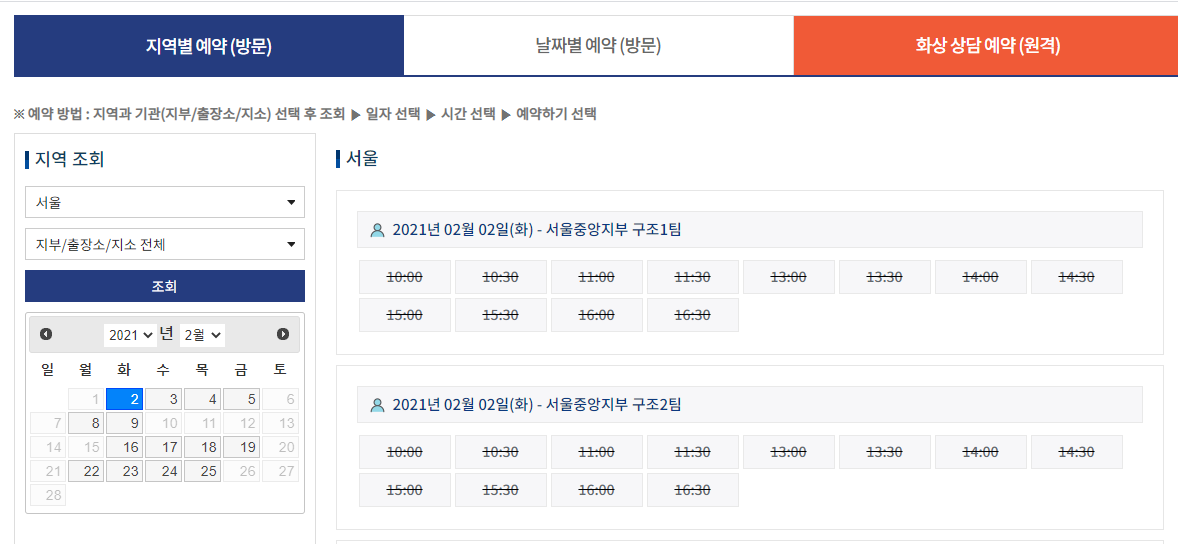Click 15:00 slot for 구조1팀

click(405, 315)
